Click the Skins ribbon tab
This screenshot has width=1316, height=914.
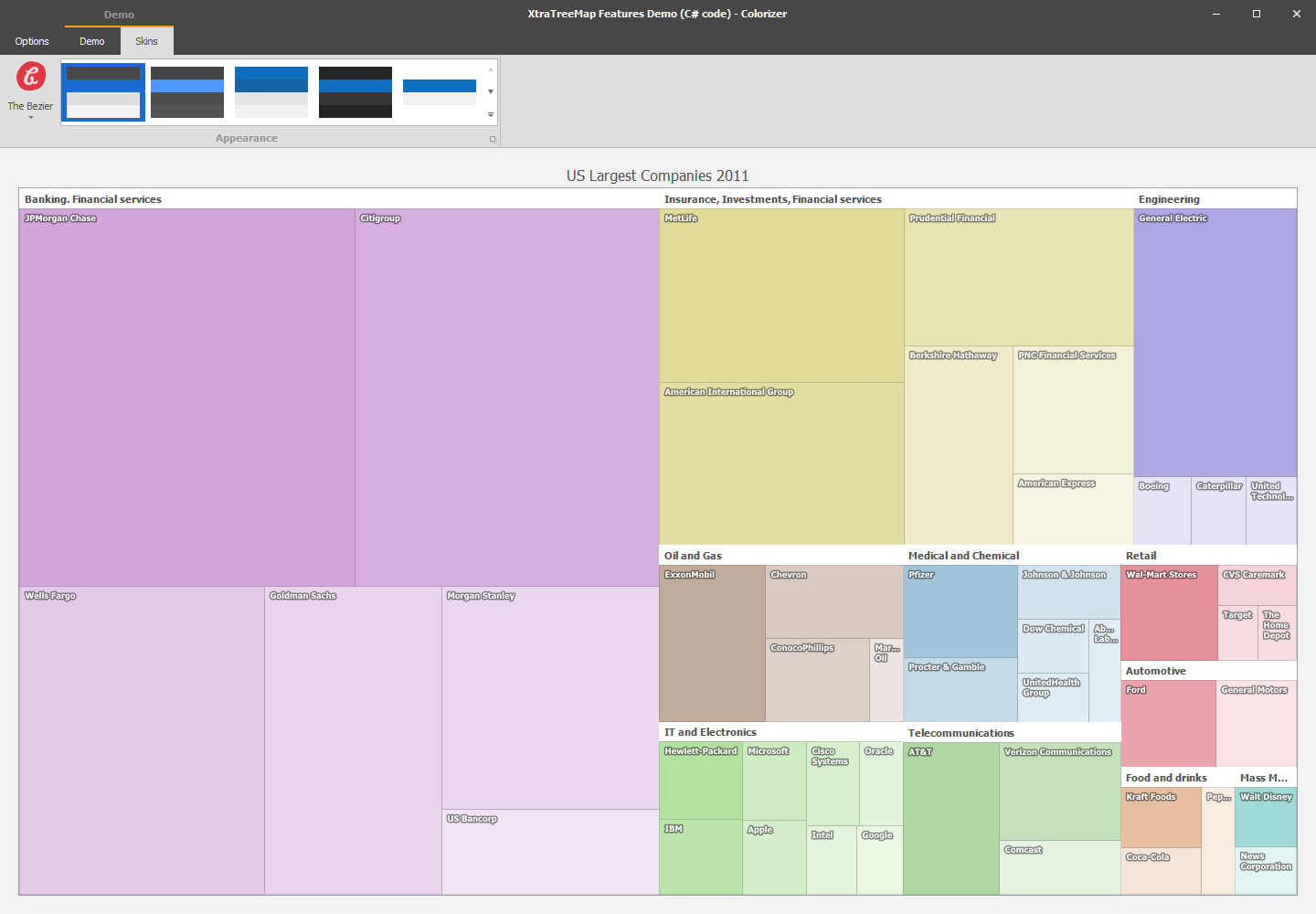pos(146,41)
